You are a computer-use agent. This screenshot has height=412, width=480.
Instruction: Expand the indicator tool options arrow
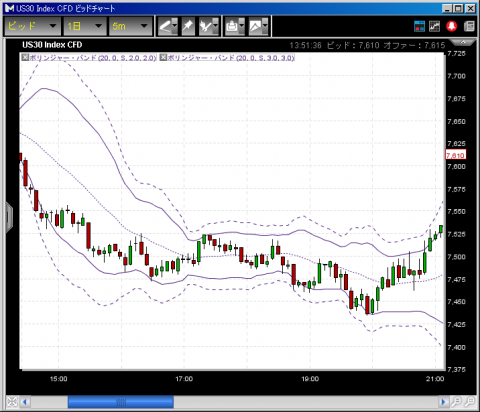pos(216,26)
